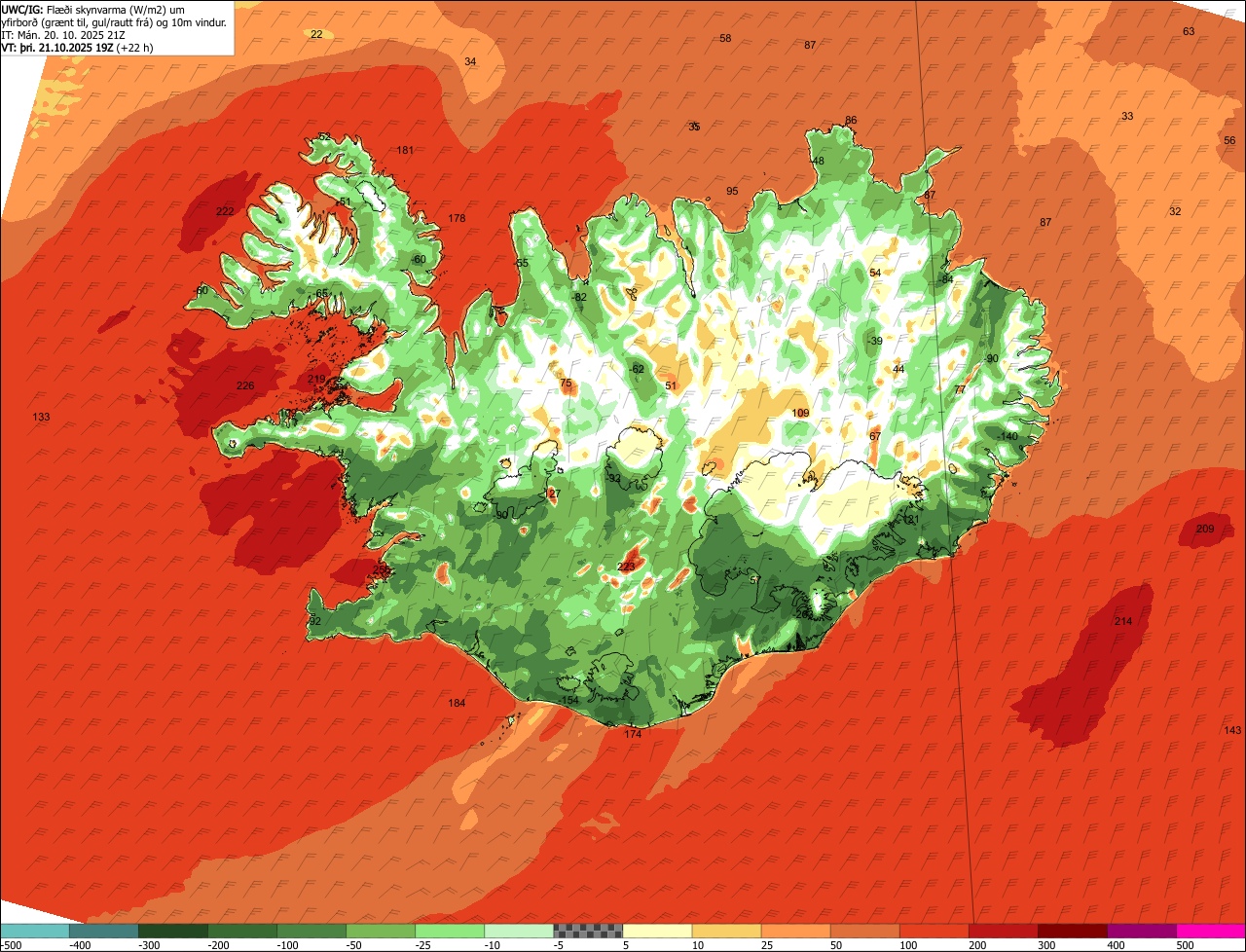Click the value -154 near the south coast
Screen dimensions: 1246x952
(x=569, y=701)
